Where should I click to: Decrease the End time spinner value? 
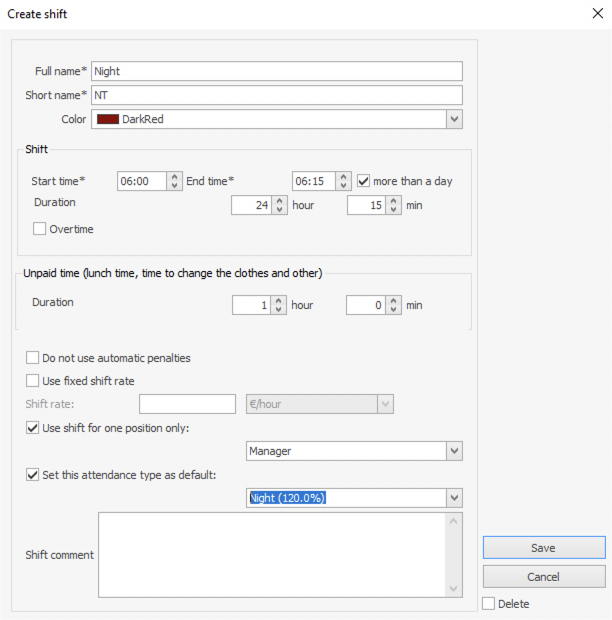point(344,186)
